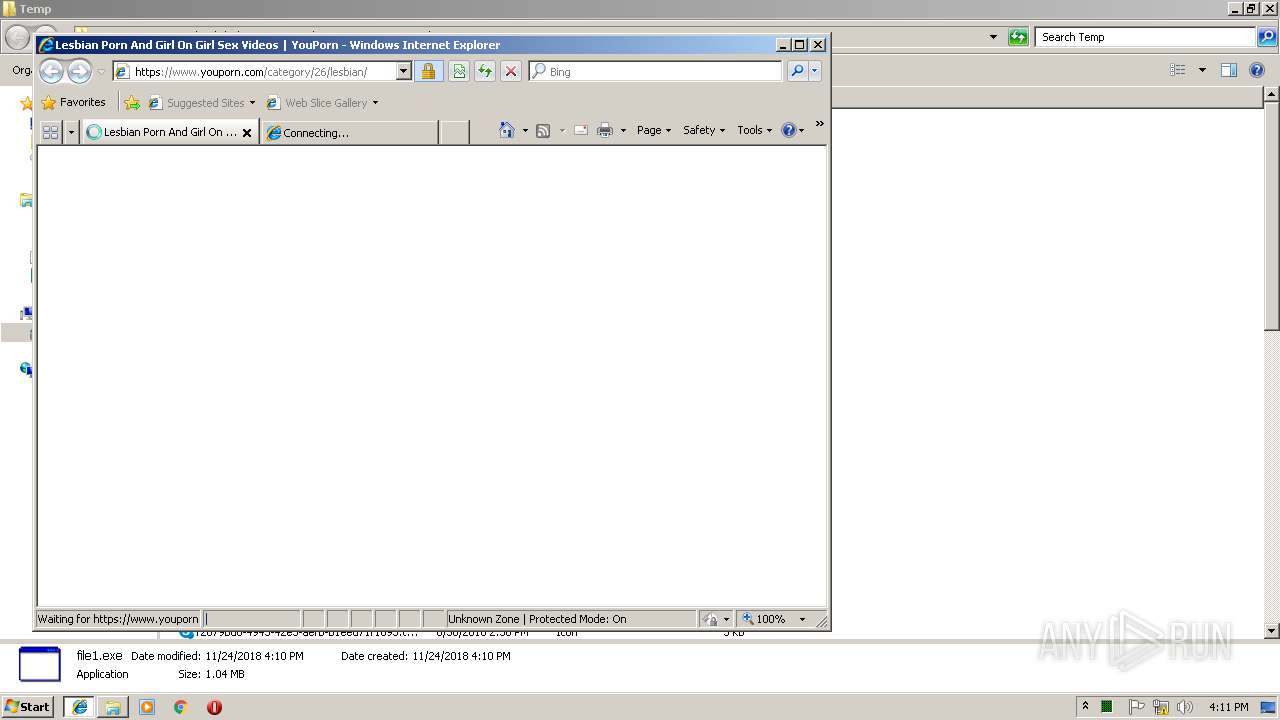Close the first browser tab
The width and height of the screenshot is (1280, 720).
pos(247,132)
